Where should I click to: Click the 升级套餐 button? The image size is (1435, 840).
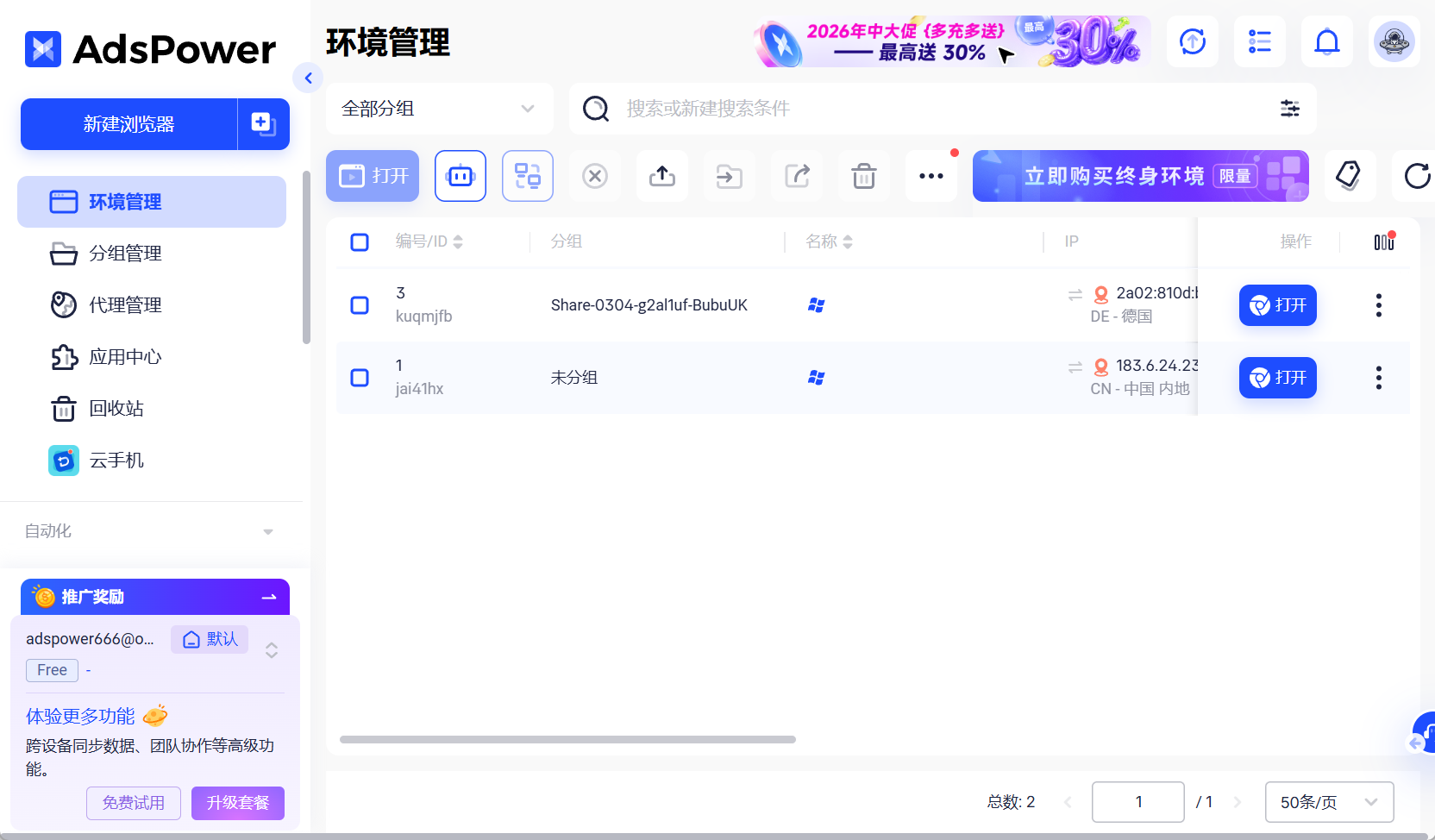(x=238, y=803)
